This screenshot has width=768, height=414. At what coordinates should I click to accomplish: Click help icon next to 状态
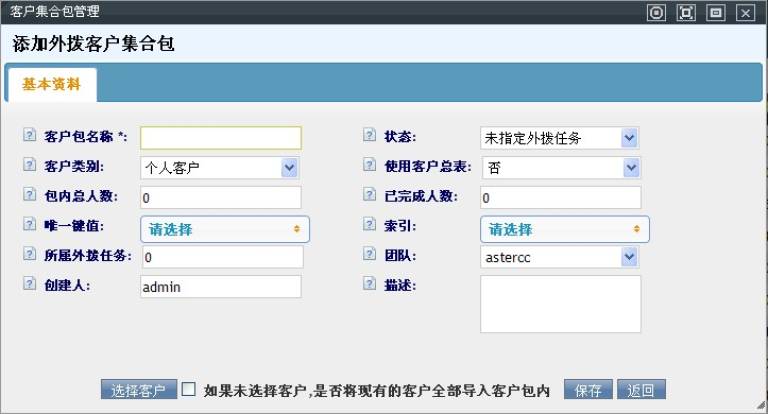pos(368,136)
